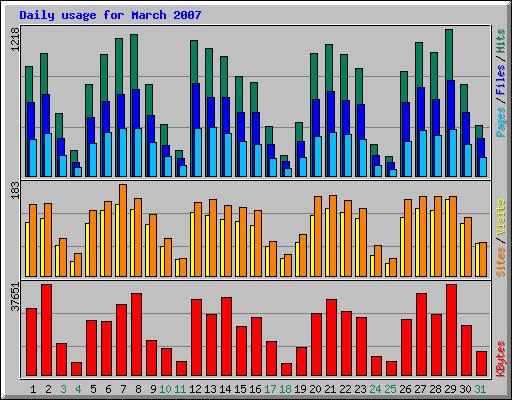The image size is (512, 400).
Task: Click weekend day label 11
Action: click(x=180, y=389)
